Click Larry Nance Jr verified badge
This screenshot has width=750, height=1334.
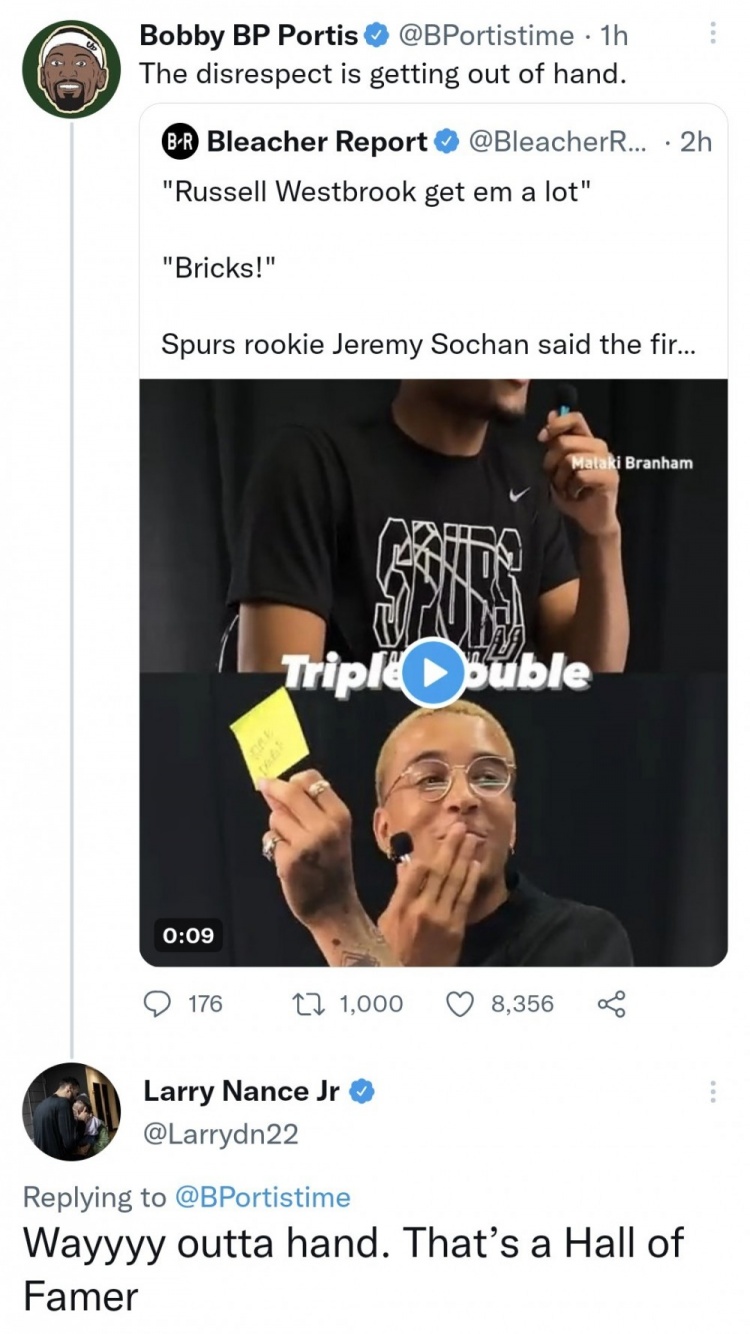click(x=362, y=1091)
